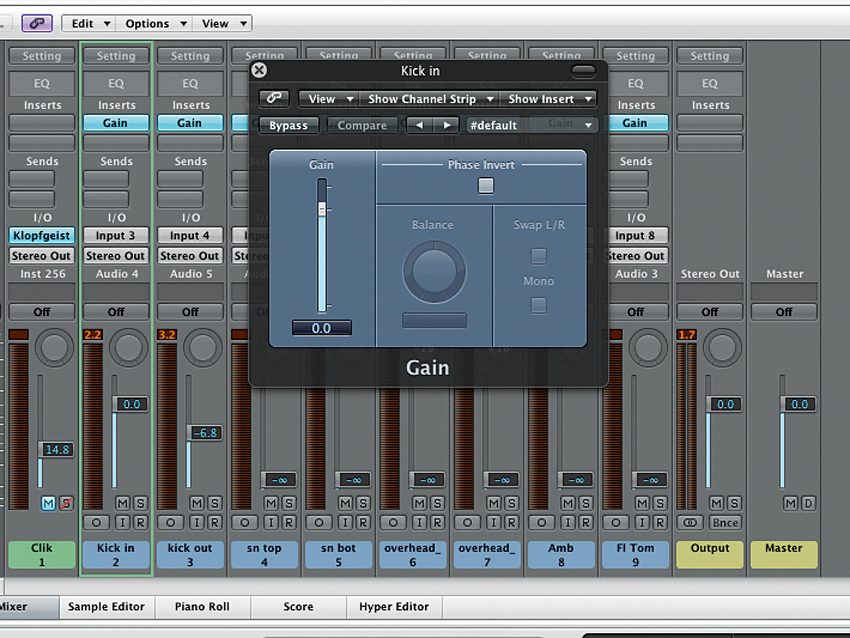Switch to the Sample Editor tab

[x=106, y=607]
